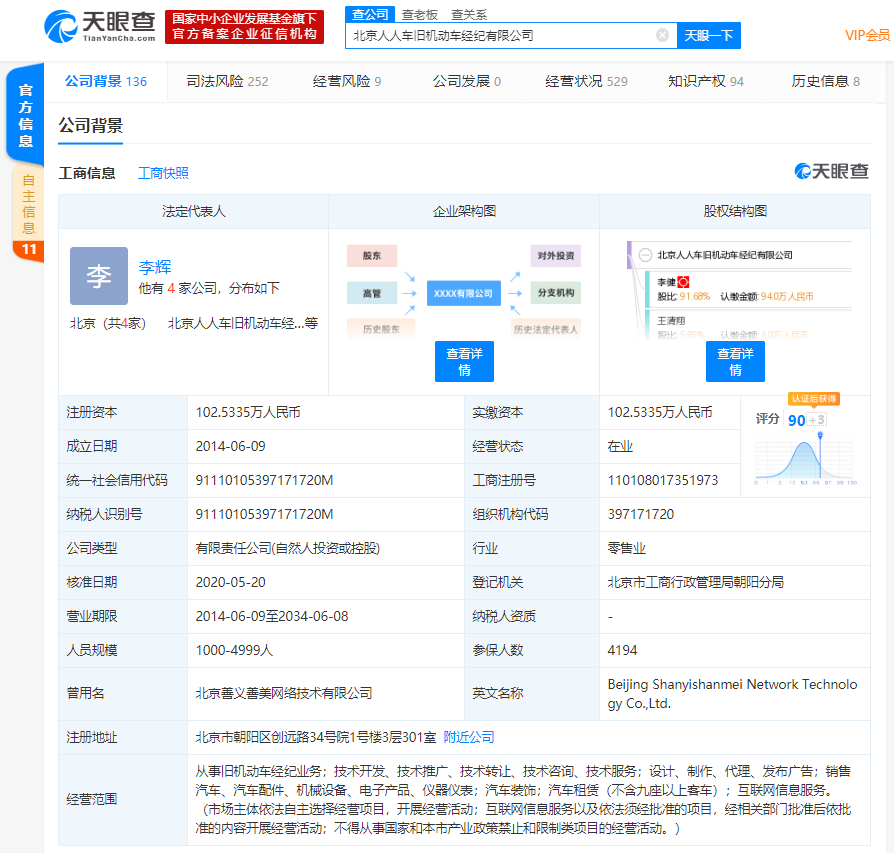This screenshot has height=853, width=894.
Task: Click the orange 认证后获得 tag
Action: pos(813,399)
